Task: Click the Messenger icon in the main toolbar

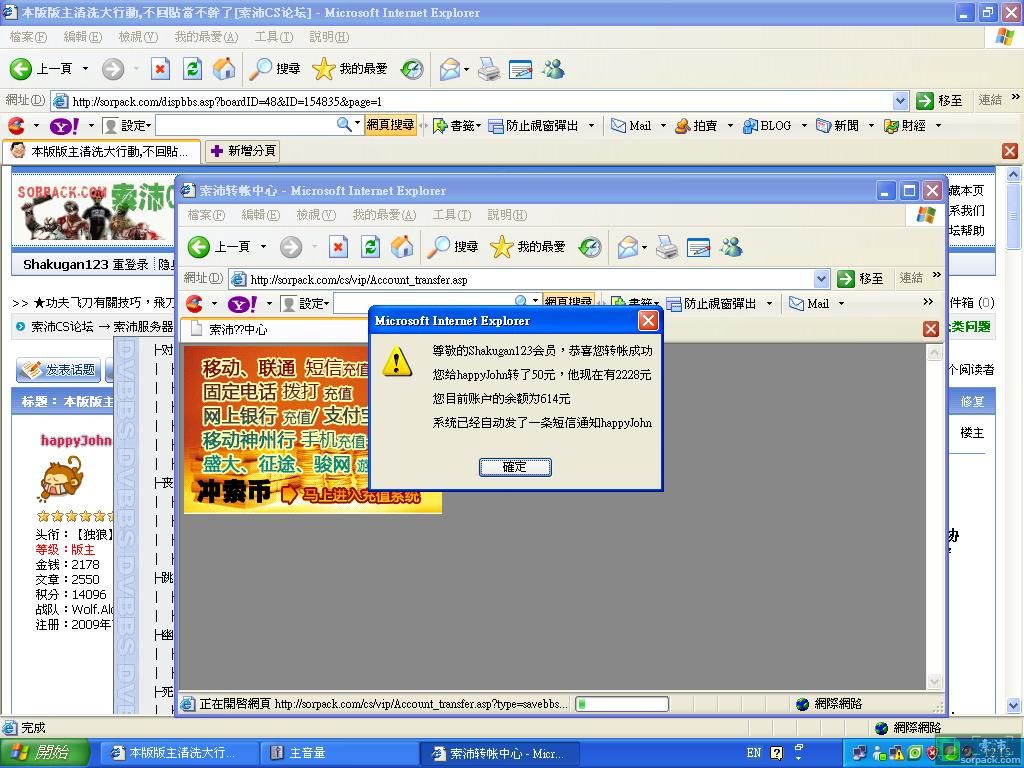Action: pos(553,69)
